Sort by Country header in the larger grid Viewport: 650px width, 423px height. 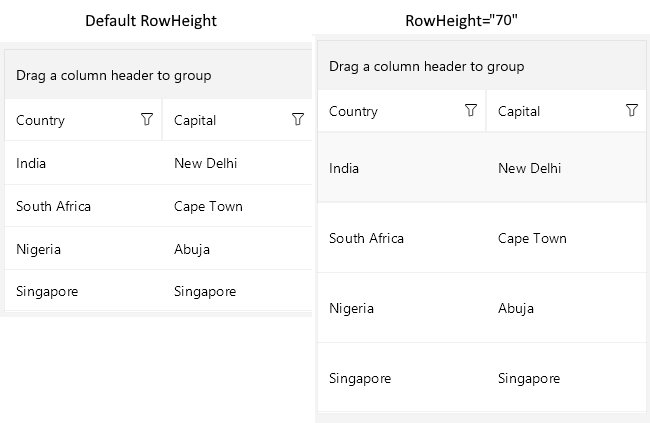[354, 111]
